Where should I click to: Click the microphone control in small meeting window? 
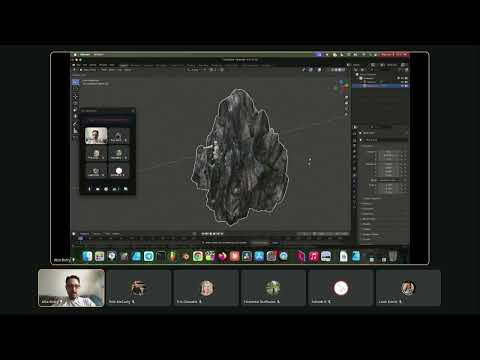coord(89,189)
